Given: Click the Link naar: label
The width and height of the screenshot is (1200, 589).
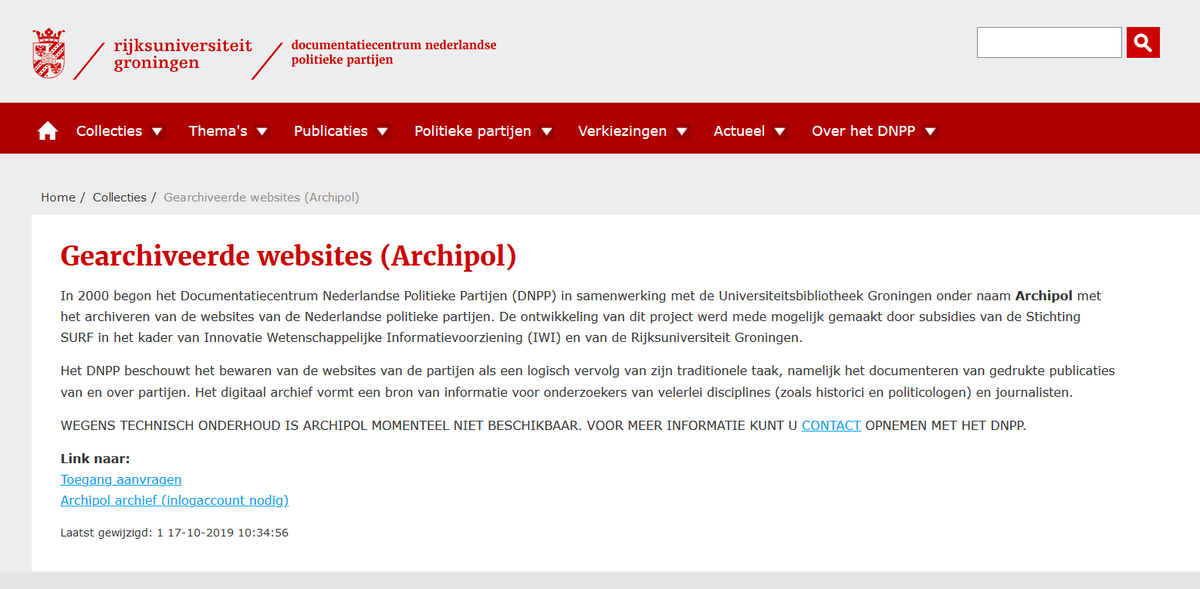Looking at the screenshot, I should (95, 459).
